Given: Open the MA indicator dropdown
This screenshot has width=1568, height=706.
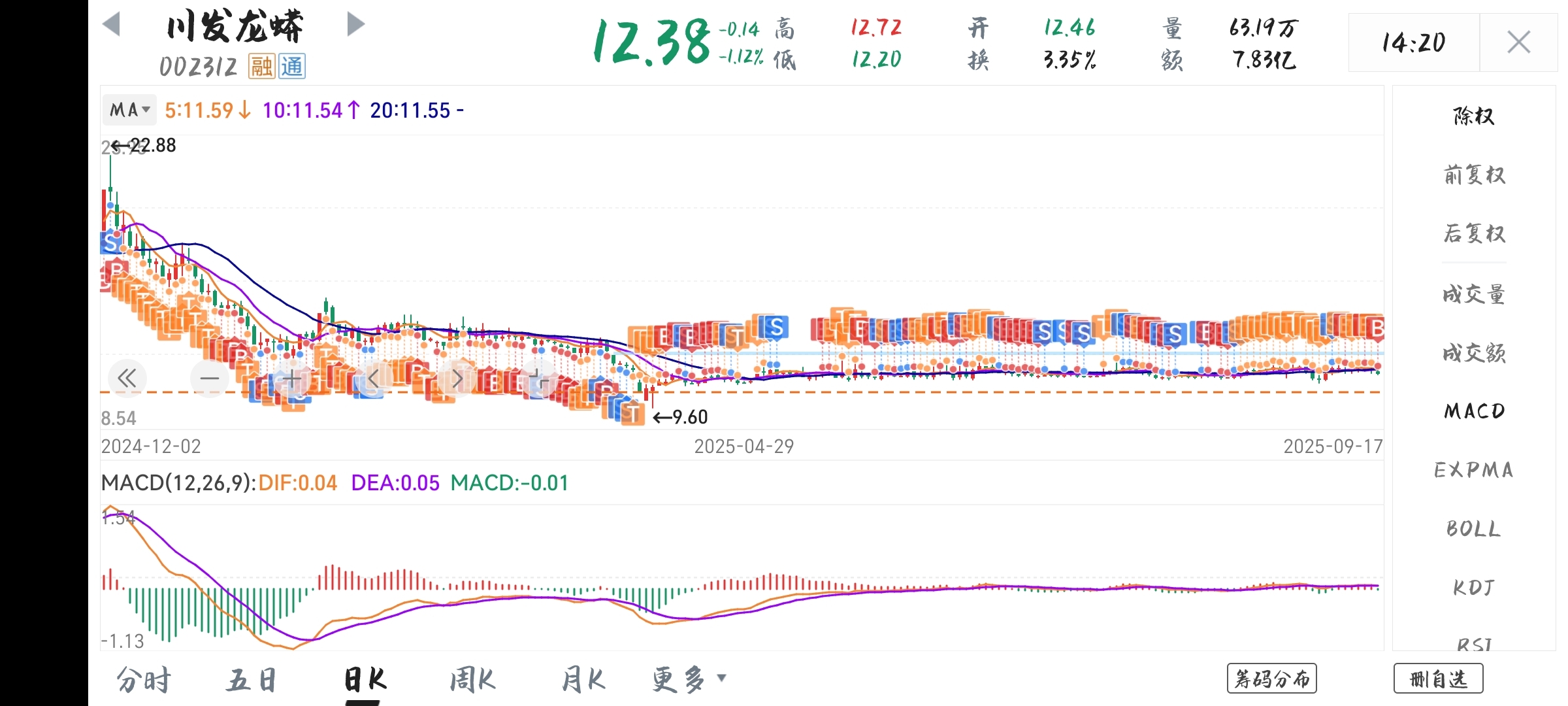Looking at the screenshot, I should pyautogui.click(x=130, y=110).
